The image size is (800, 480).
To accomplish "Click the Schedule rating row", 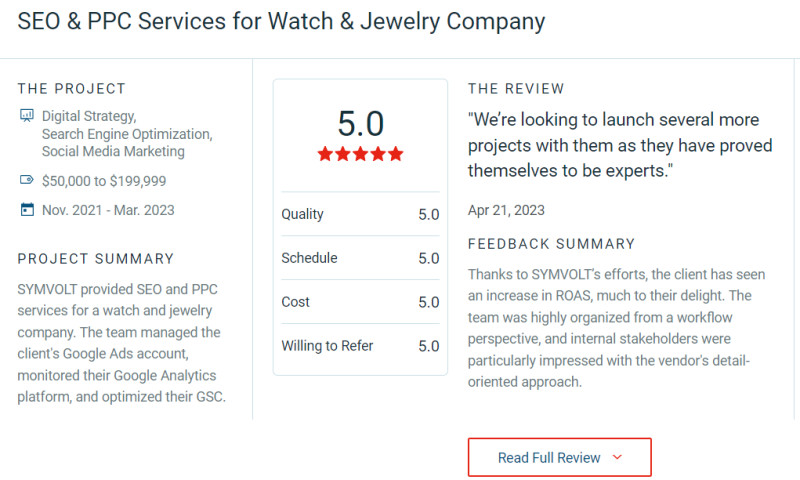I will (360, 258).
